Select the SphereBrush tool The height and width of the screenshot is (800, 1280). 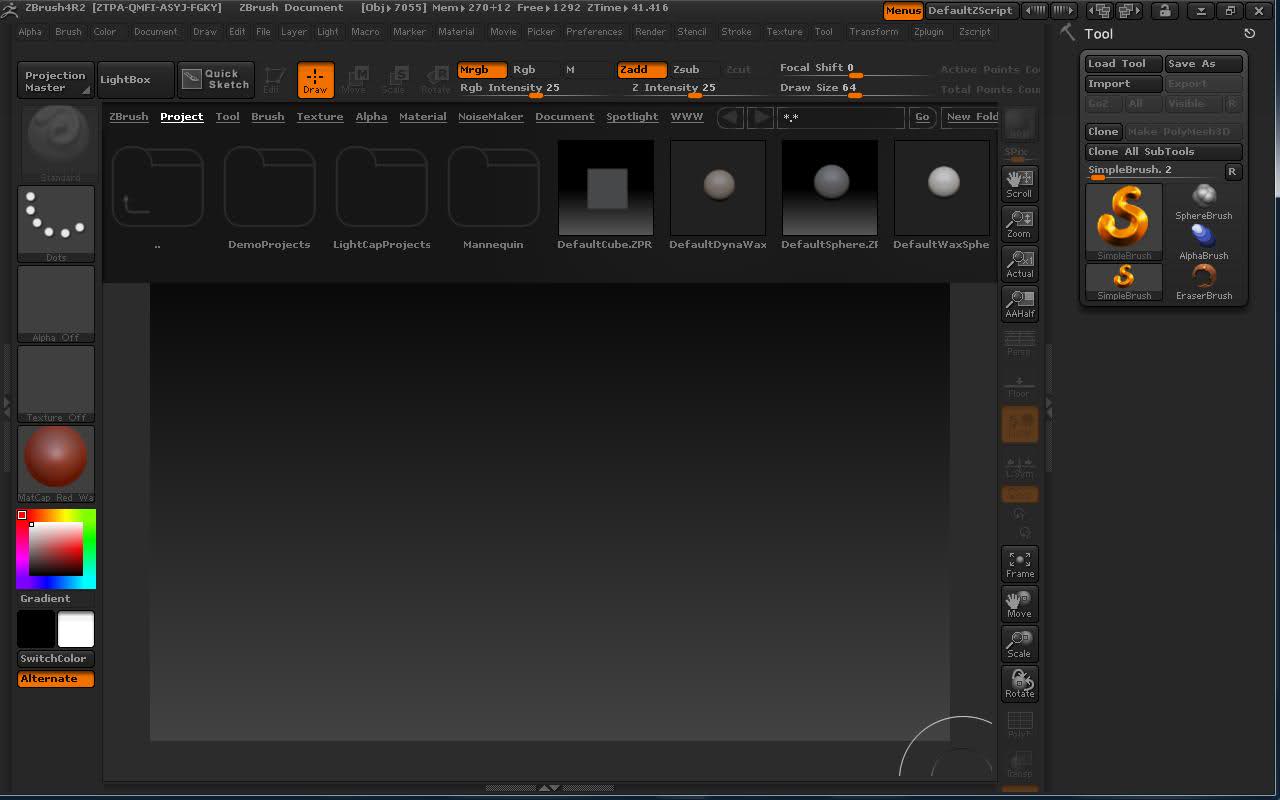(x=1204, y=201)
